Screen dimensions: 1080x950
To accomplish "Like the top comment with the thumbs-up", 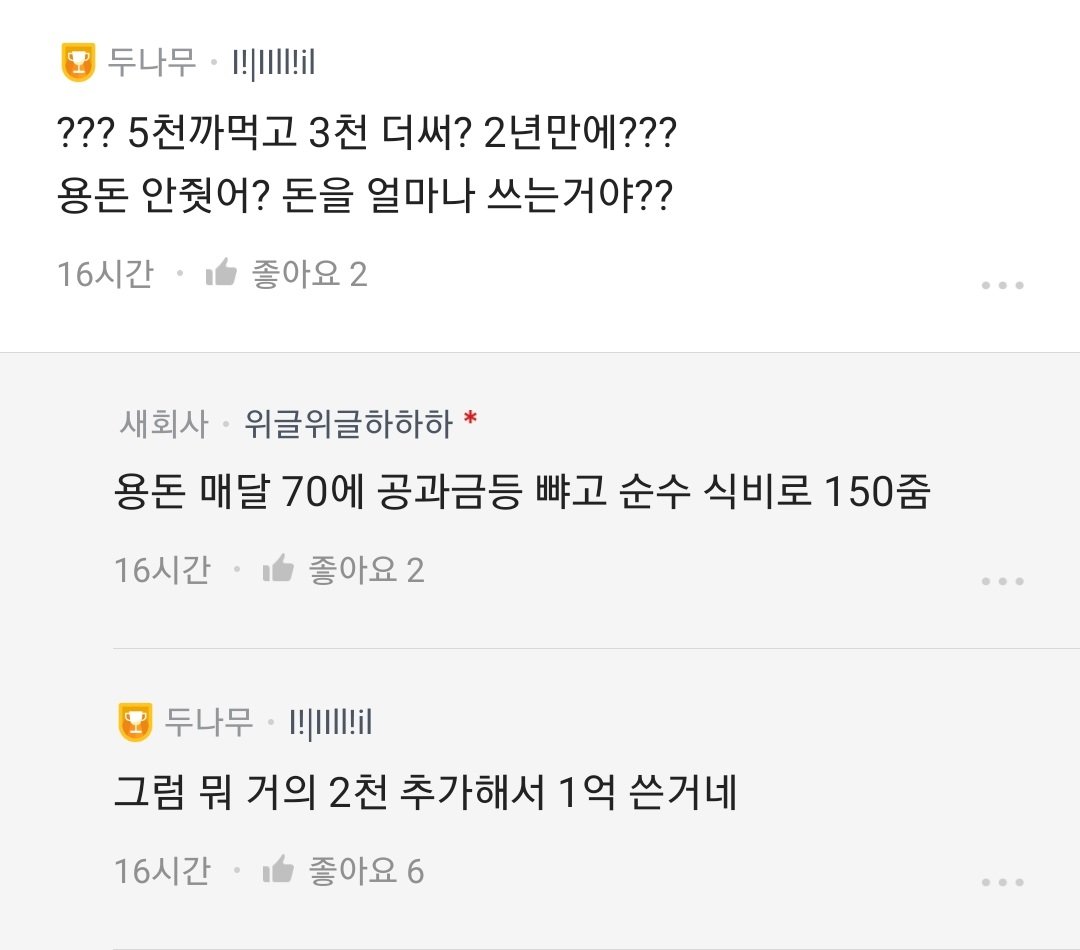I will [220, 273].
